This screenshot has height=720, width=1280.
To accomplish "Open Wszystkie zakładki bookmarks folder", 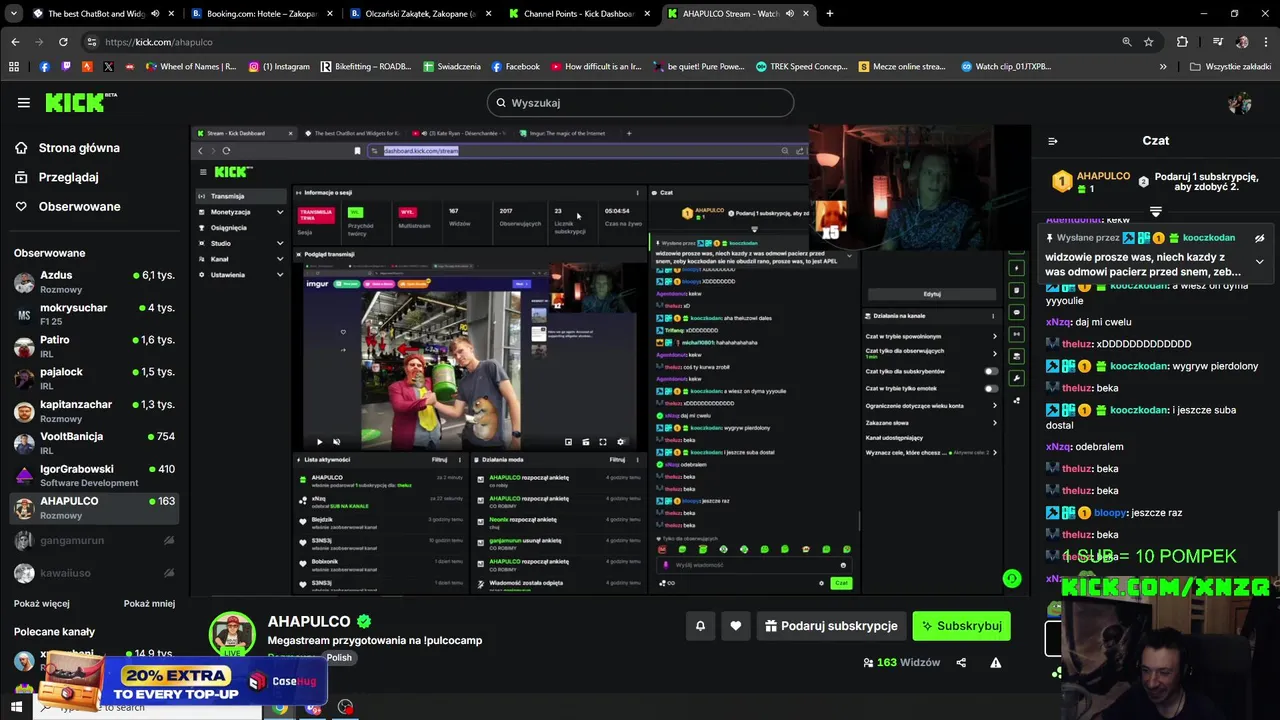I will click(1230, 67).
